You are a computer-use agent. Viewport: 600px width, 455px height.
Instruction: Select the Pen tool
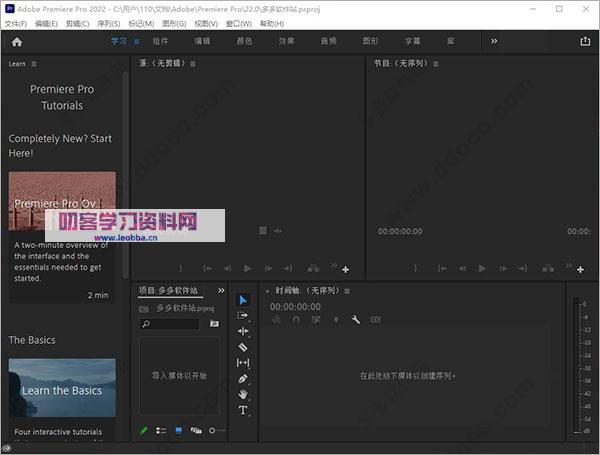click(243, 379)
